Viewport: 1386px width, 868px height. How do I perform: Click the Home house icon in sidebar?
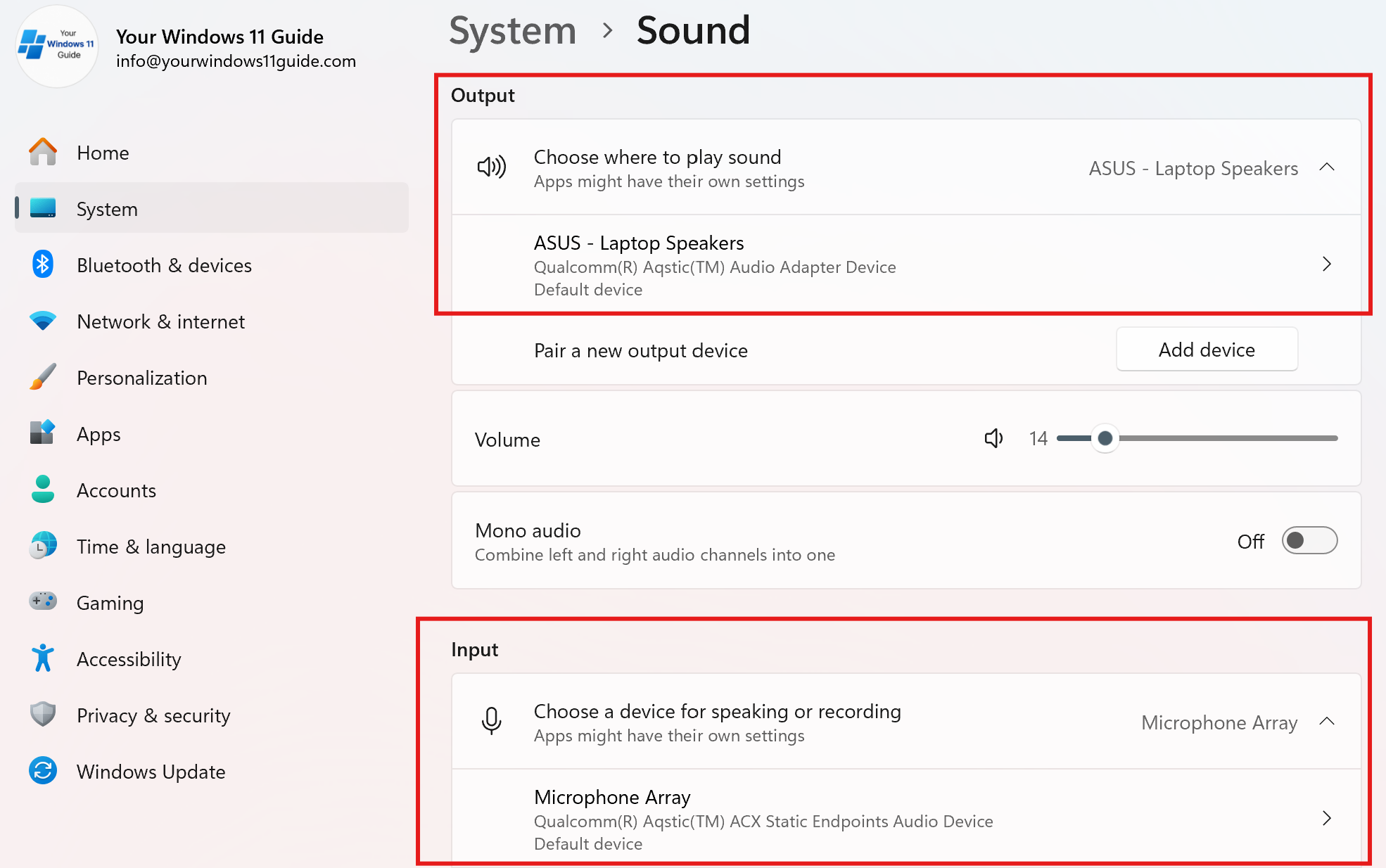coord(43,152)
